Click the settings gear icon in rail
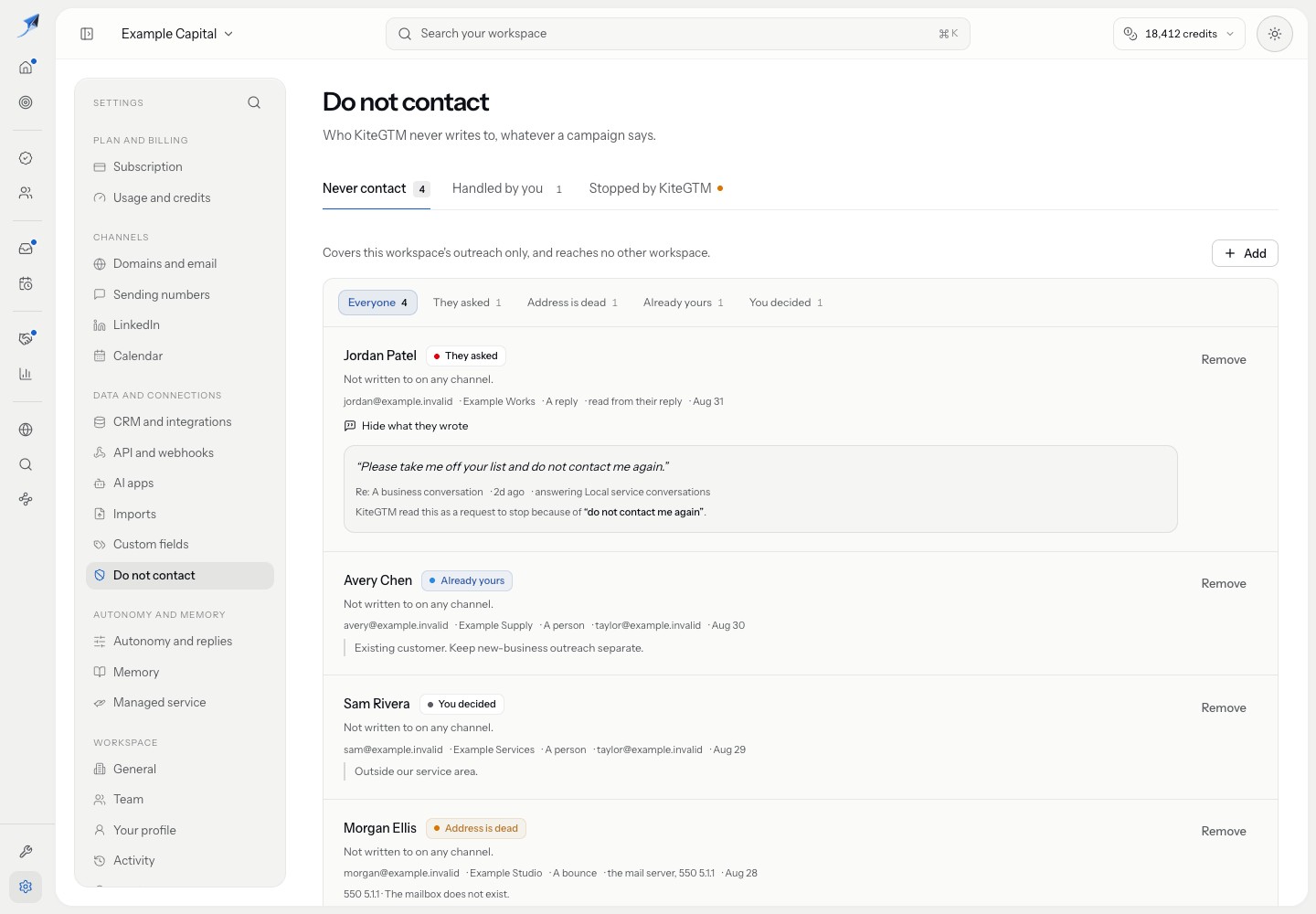Viewport: 1316px width, 914px height. click(x=26, y=887)
